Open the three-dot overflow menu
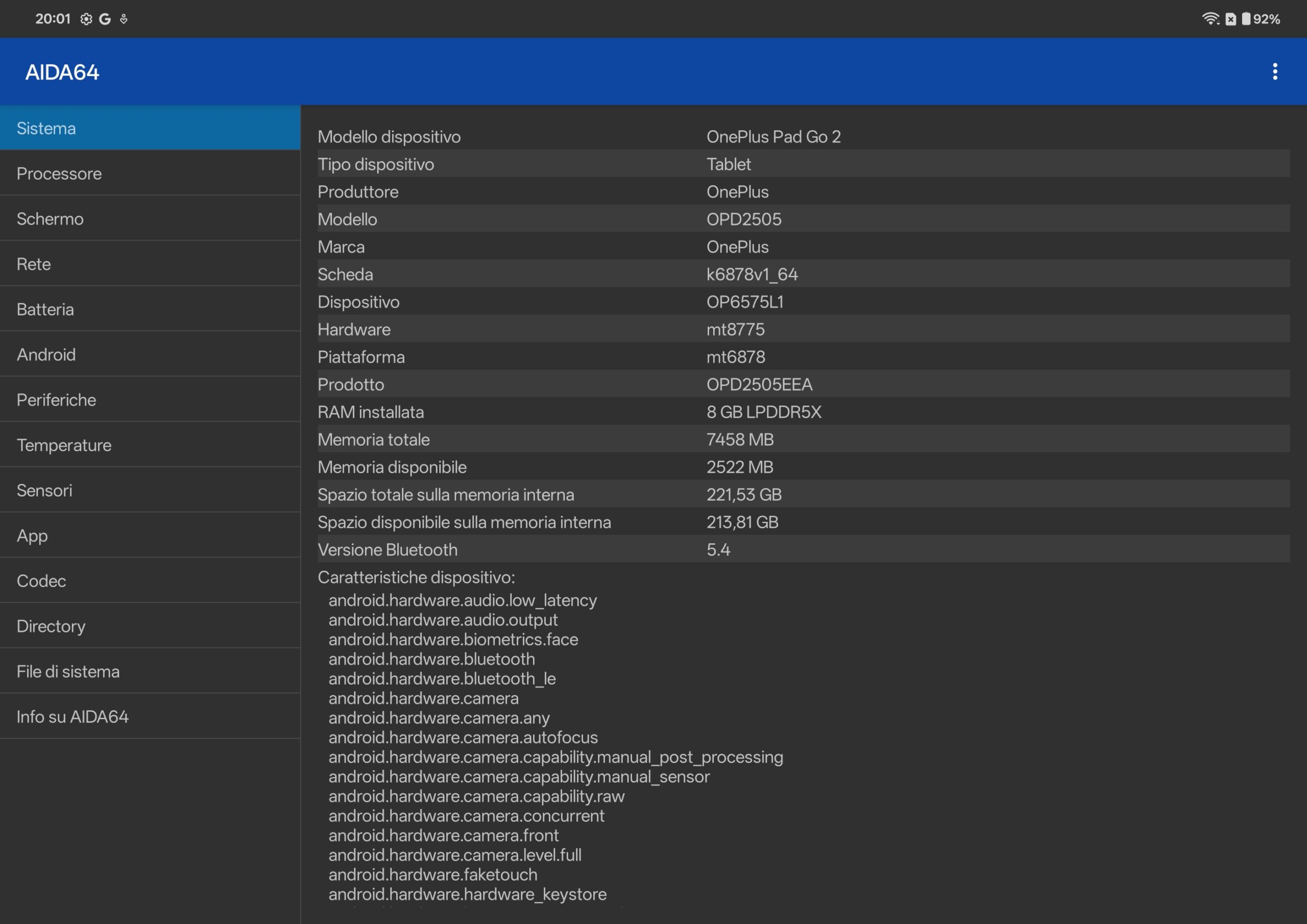This screenshot has height=924, width=1307. [1274, 72]
